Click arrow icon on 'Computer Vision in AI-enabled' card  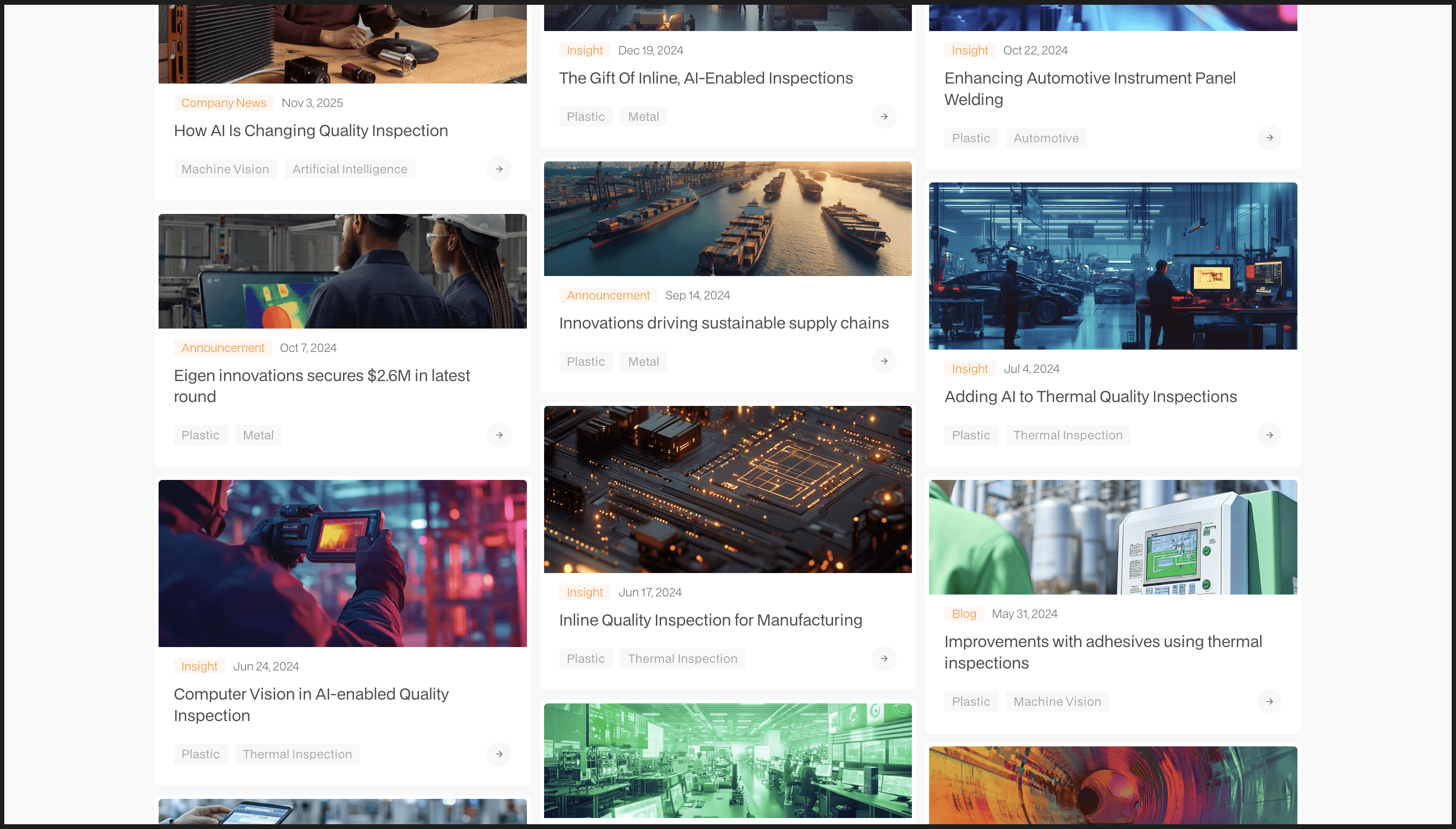click(x=499, y=754)
